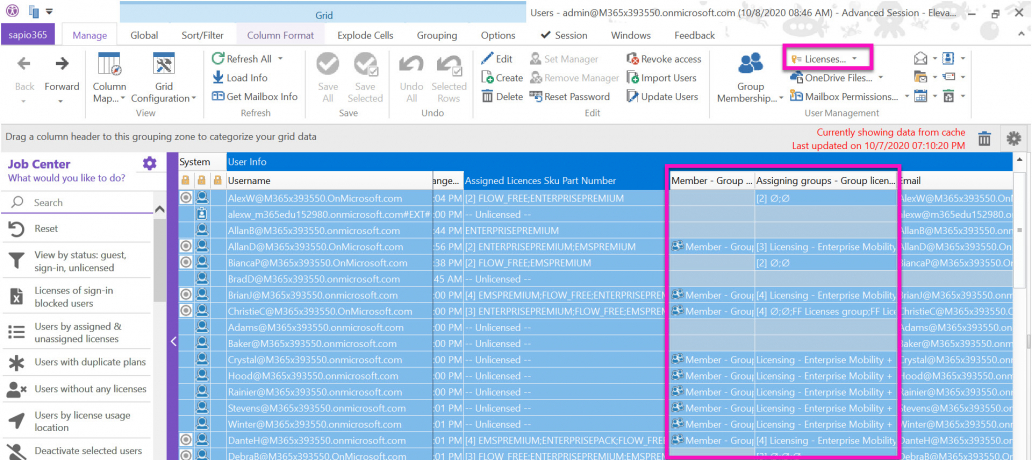The height and width of the screenshot is (460, 1032).
Task: Select the Reset job
Action: [78, 228]
